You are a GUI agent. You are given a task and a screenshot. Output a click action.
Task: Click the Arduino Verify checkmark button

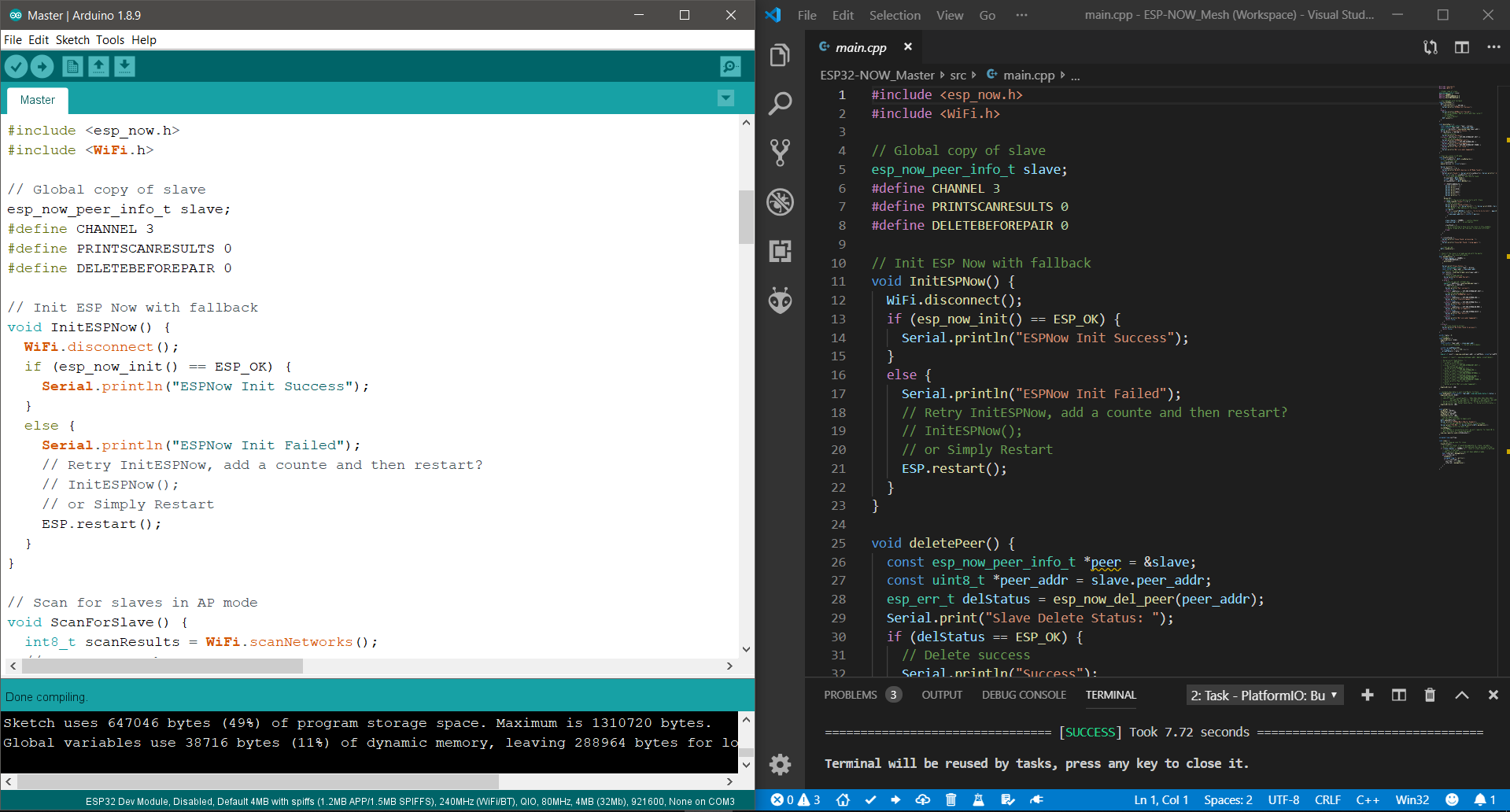(x=17, y=67)
